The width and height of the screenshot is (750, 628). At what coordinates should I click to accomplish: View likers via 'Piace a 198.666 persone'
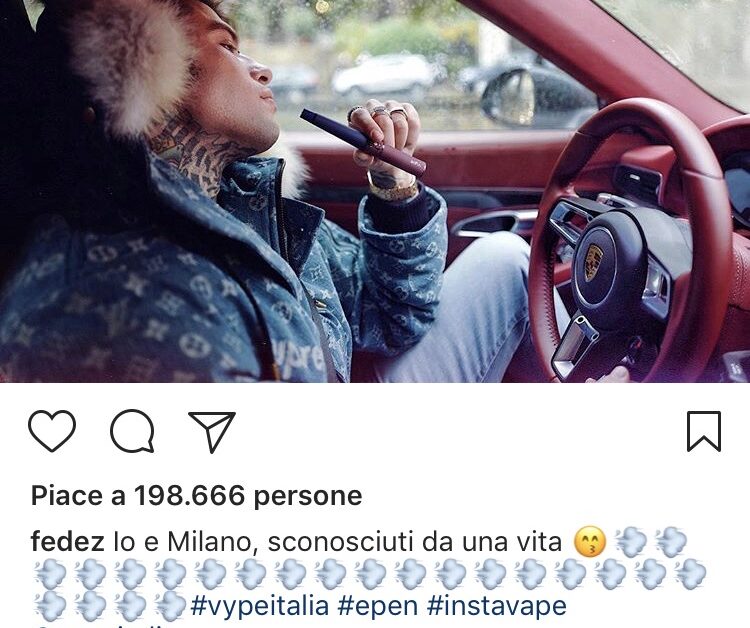click(x=196, y=496)
